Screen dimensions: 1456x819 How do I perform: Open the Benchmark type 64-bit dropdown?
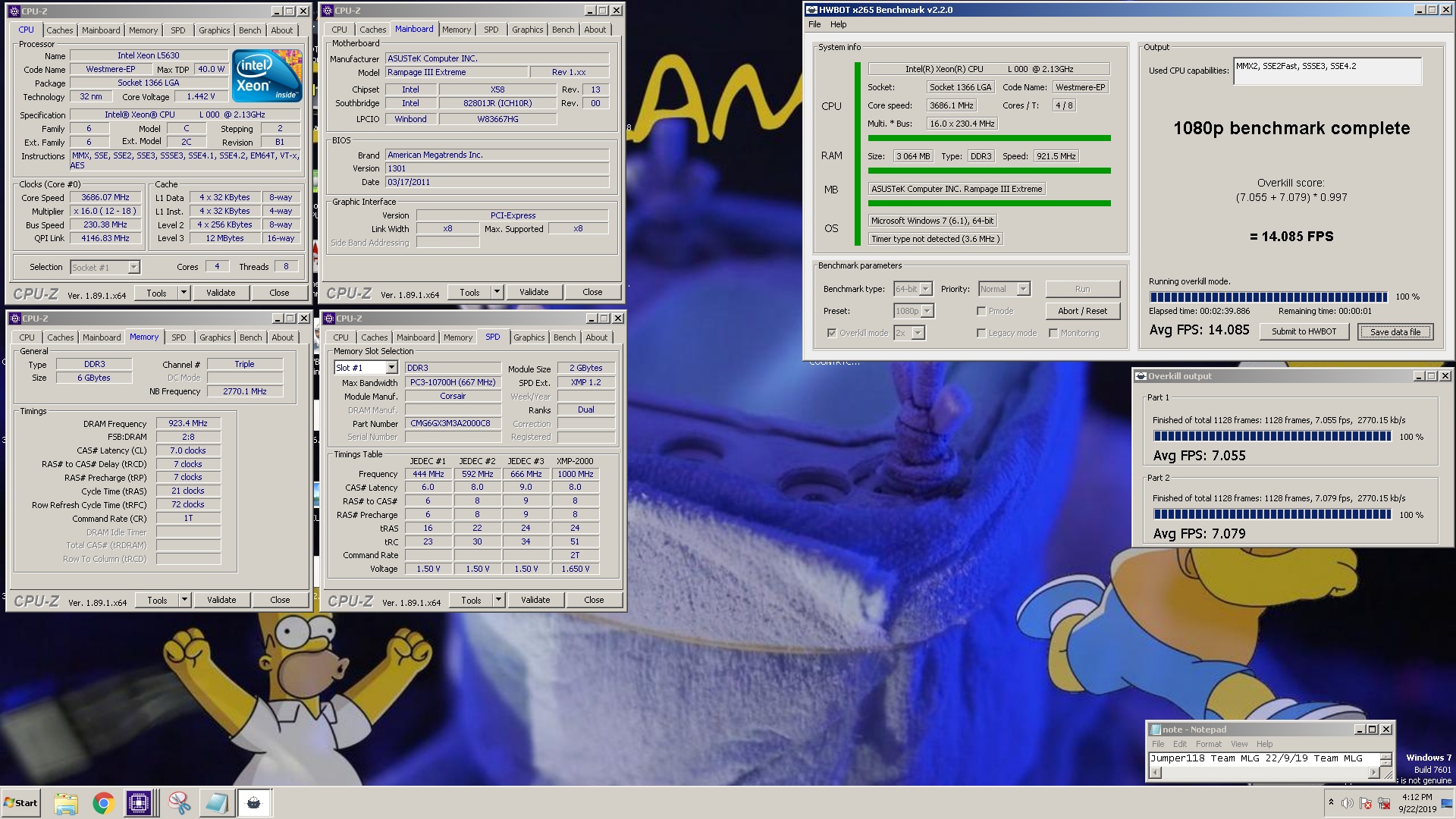coord(913,289)
